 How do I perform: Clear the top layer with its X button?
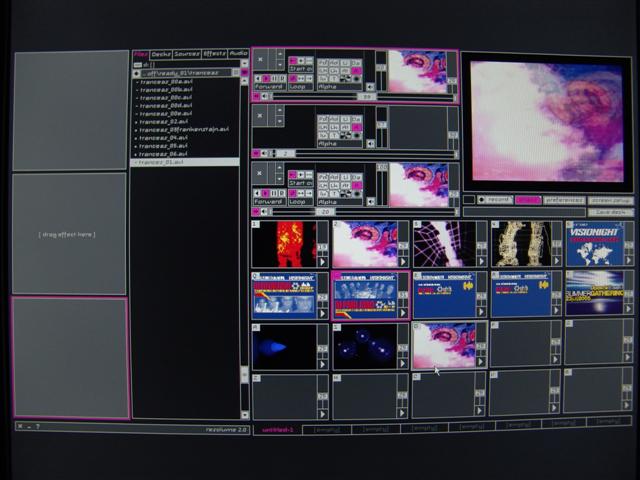(x=261, y=60)
